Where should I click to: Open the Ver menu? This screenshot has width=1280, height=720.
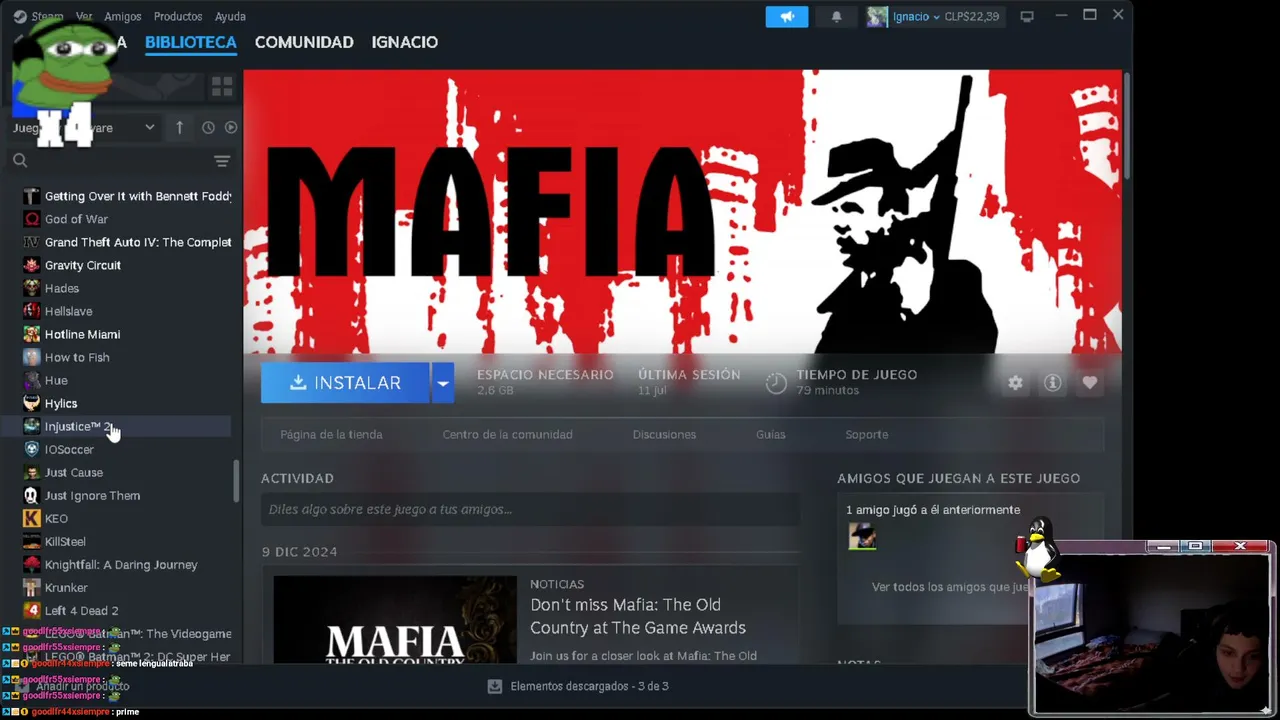[84, 16]
